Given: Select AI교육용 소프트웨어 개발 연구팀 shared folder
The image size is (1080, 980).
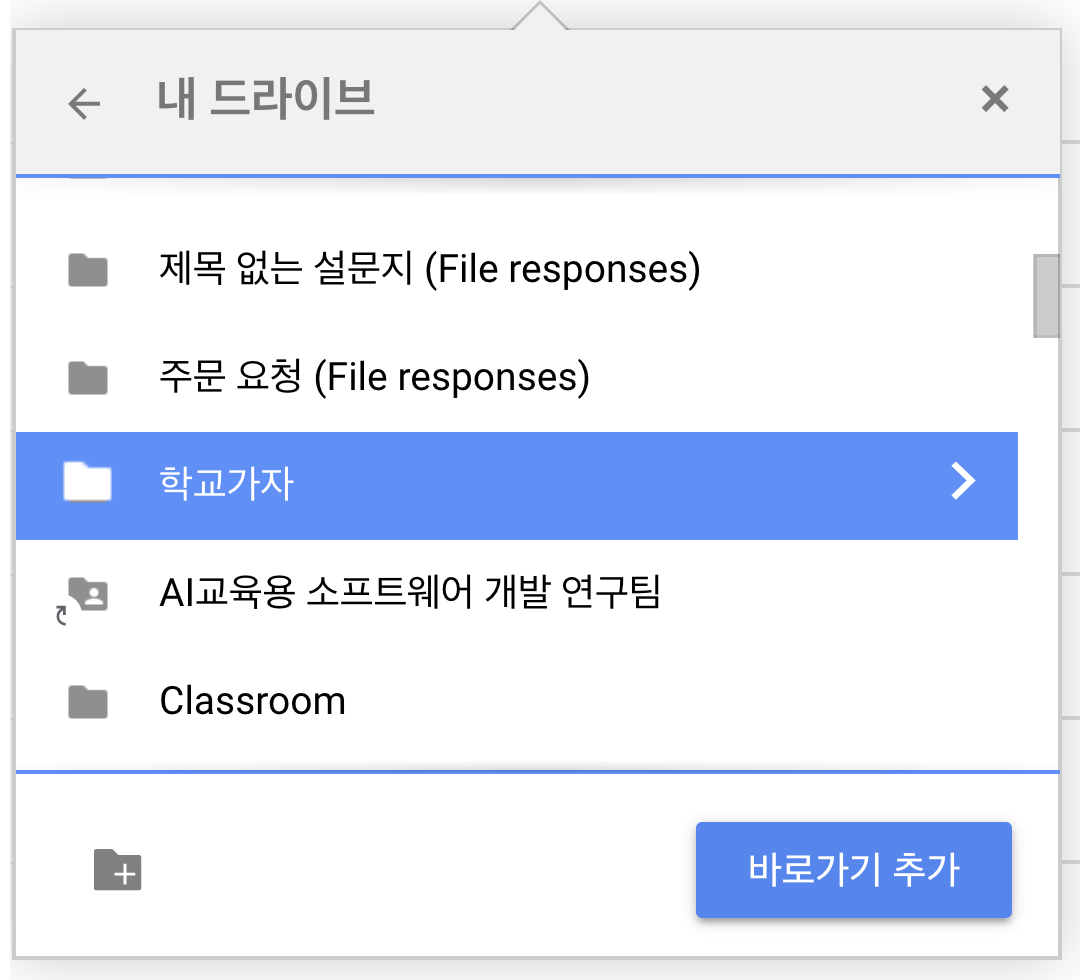Looking at the screenshot, I should tap(517, 594).
